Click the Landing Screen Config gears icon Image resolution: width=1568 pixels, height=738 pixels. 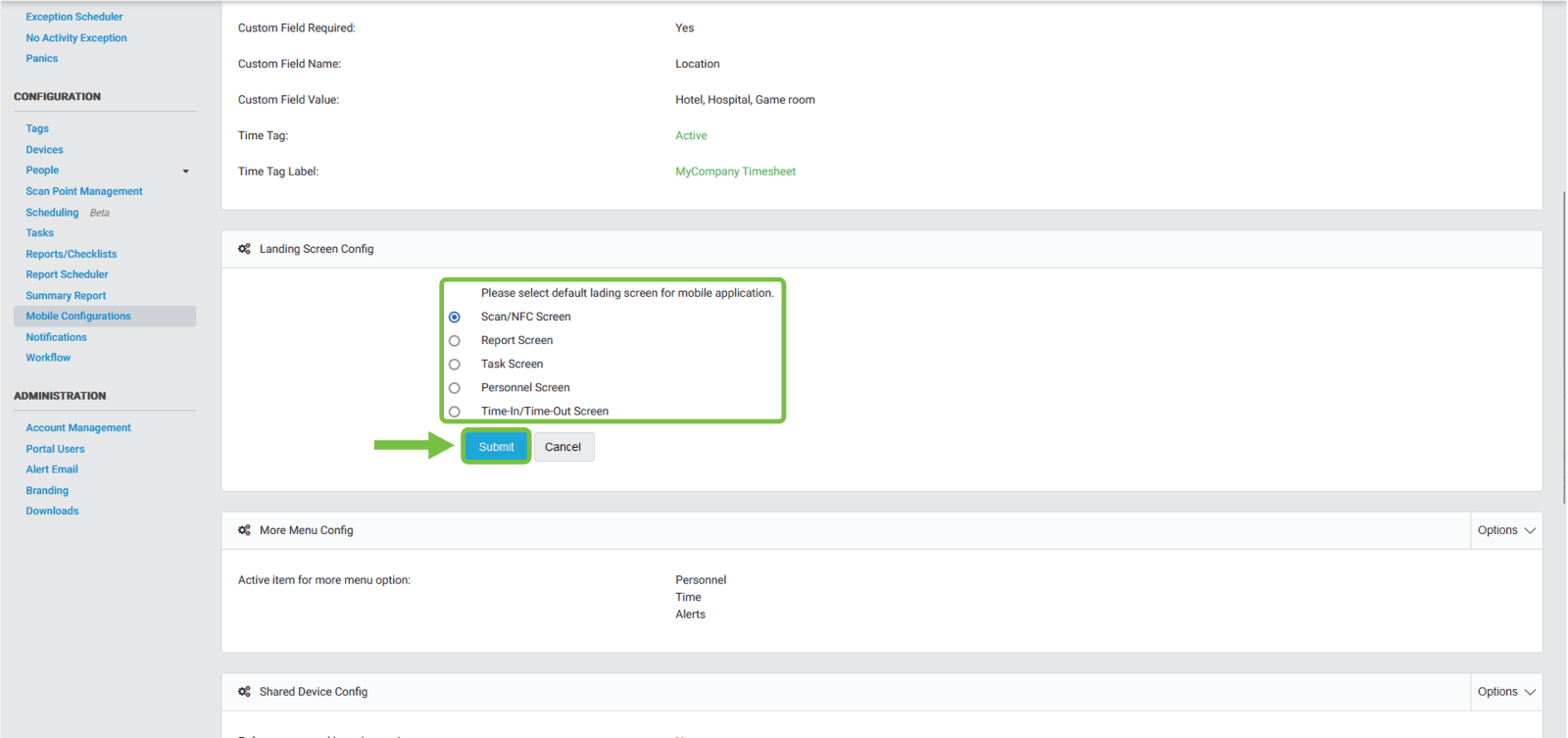click(244, 249)
